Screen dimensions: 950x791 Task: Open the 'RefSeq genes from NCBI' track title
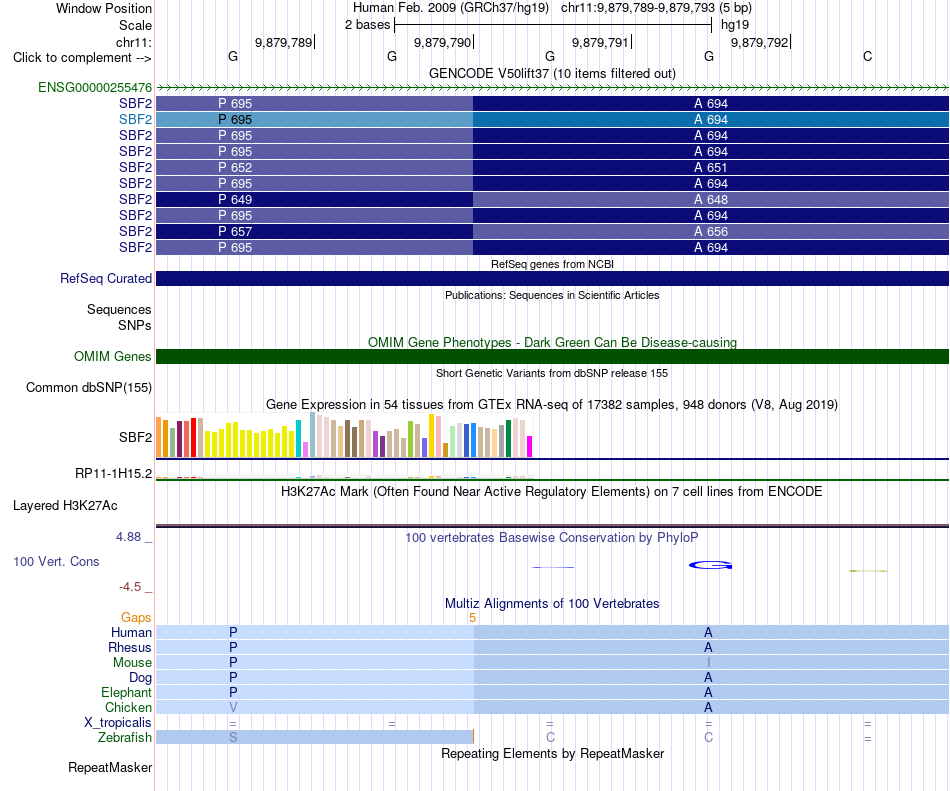(x=552, y=264)
